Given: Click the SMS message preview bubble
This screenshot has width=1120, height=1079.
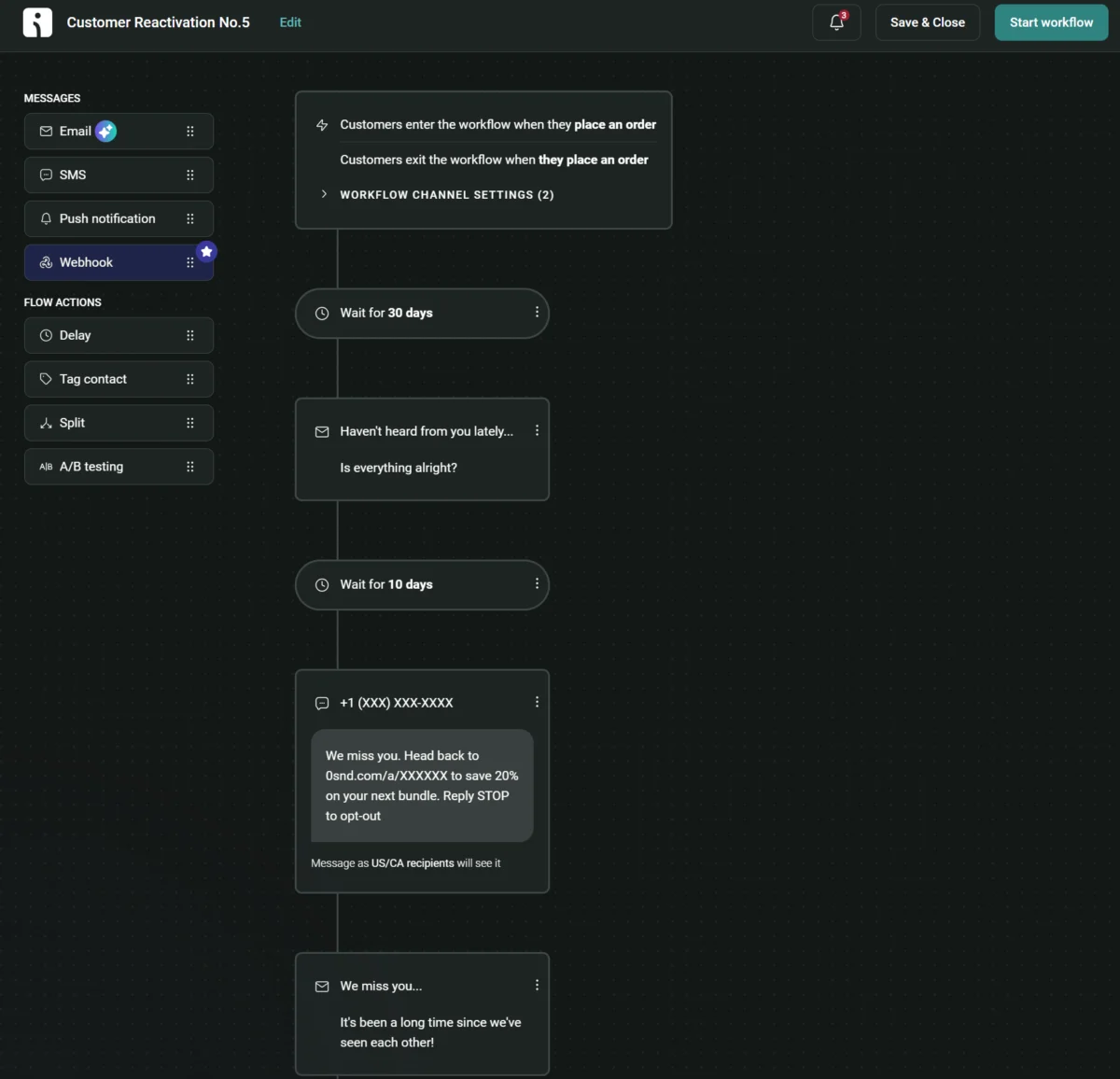Looking at the screenshot, I should pyautogui.click(x=422, y=786).
